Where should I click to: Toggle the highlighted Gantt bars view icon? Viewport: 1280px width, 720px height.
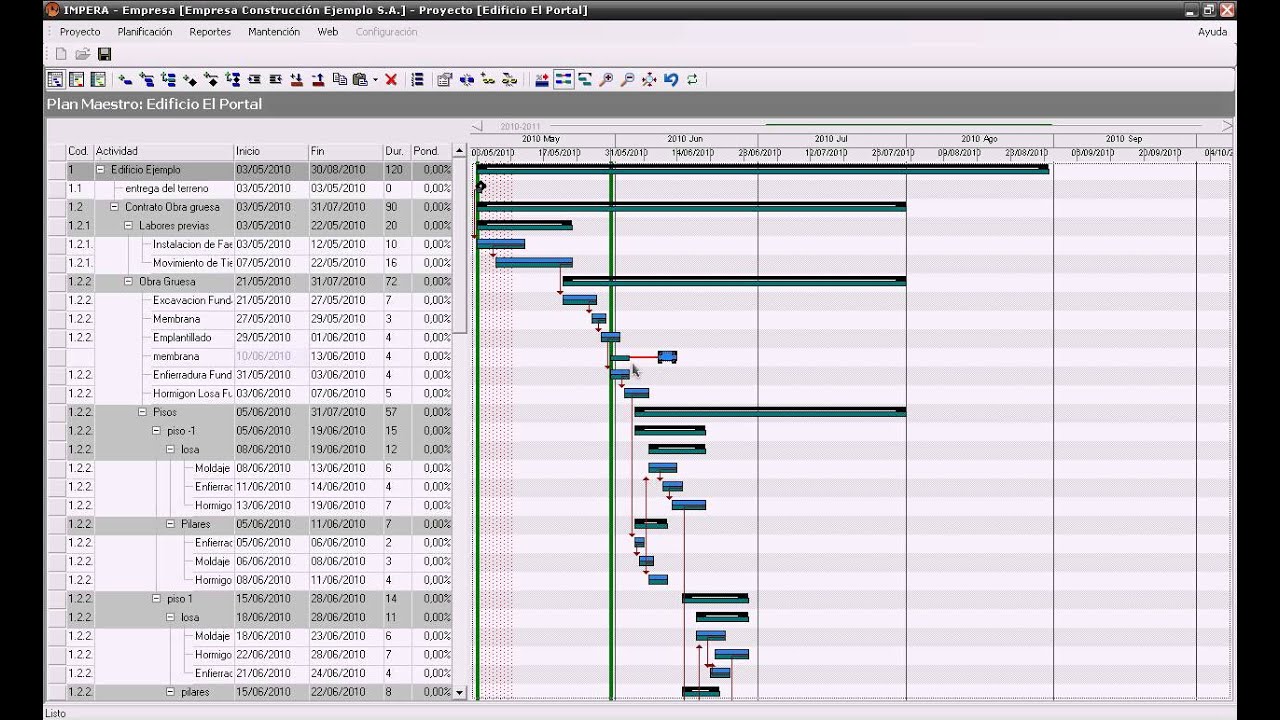pyautogui.click(x=563, y=80)
